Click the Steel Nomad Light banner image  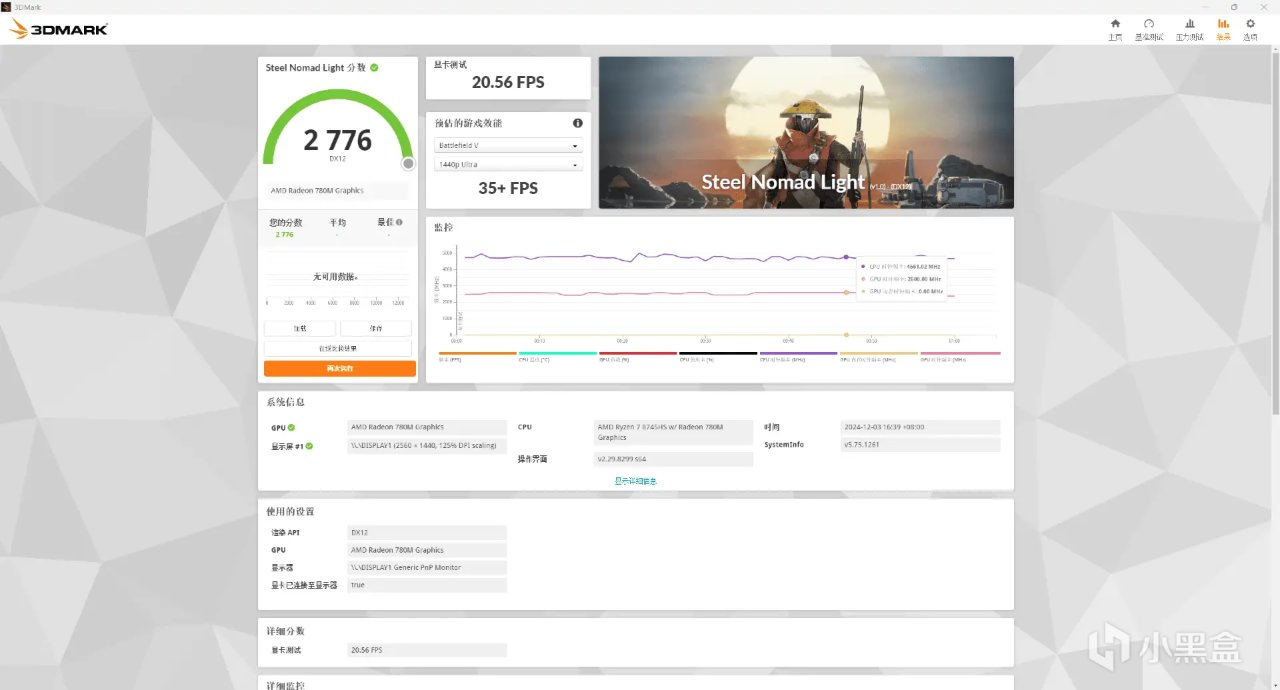[806, 132]
